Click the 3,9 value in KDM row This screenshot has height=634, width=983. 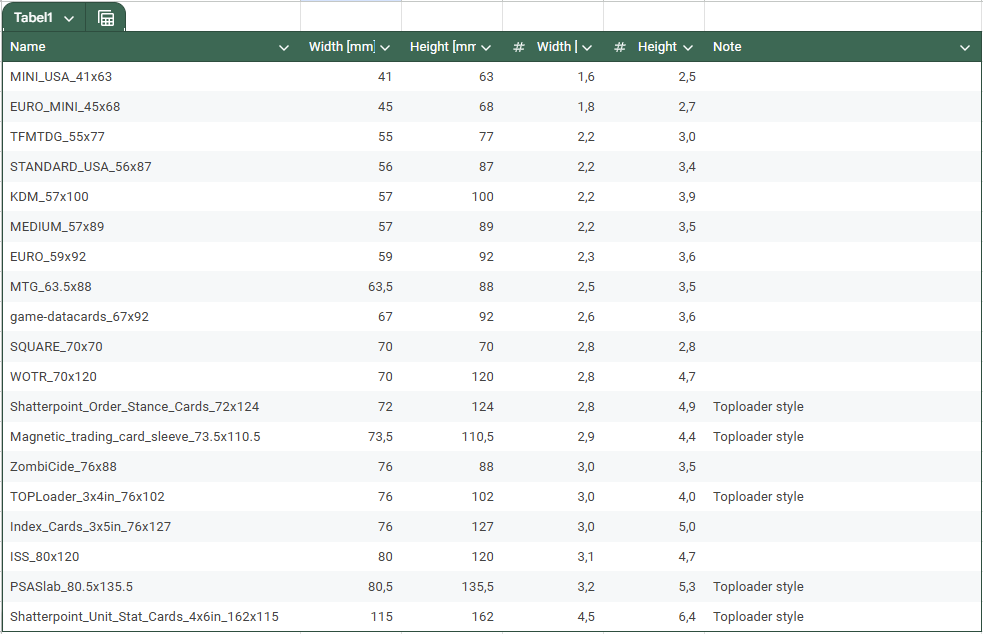coord(687,197)
